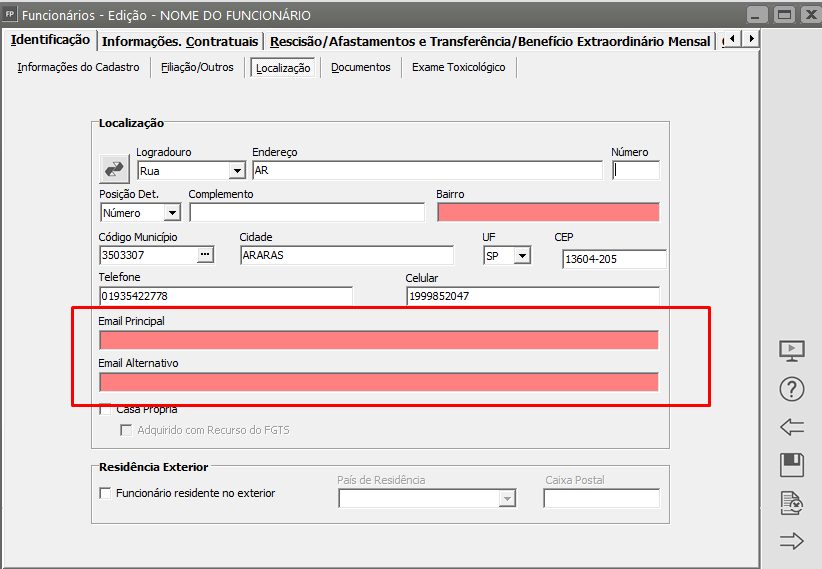Click the address swap arrows button
The height and width of the screenshot is (569, 822).
tap(114, 168)
